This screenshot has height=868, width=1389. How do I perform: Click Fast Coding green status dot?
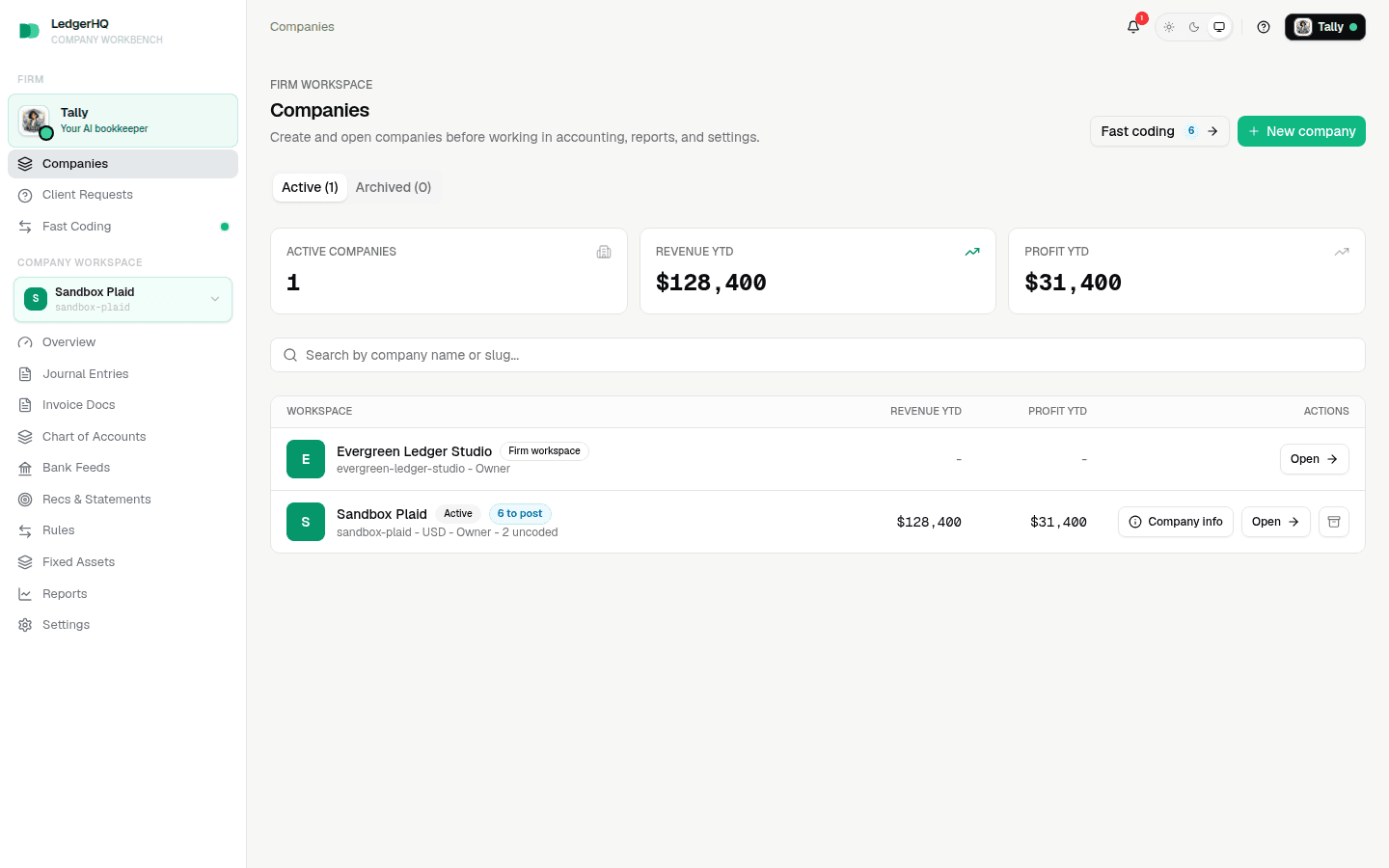pos(225,227)
